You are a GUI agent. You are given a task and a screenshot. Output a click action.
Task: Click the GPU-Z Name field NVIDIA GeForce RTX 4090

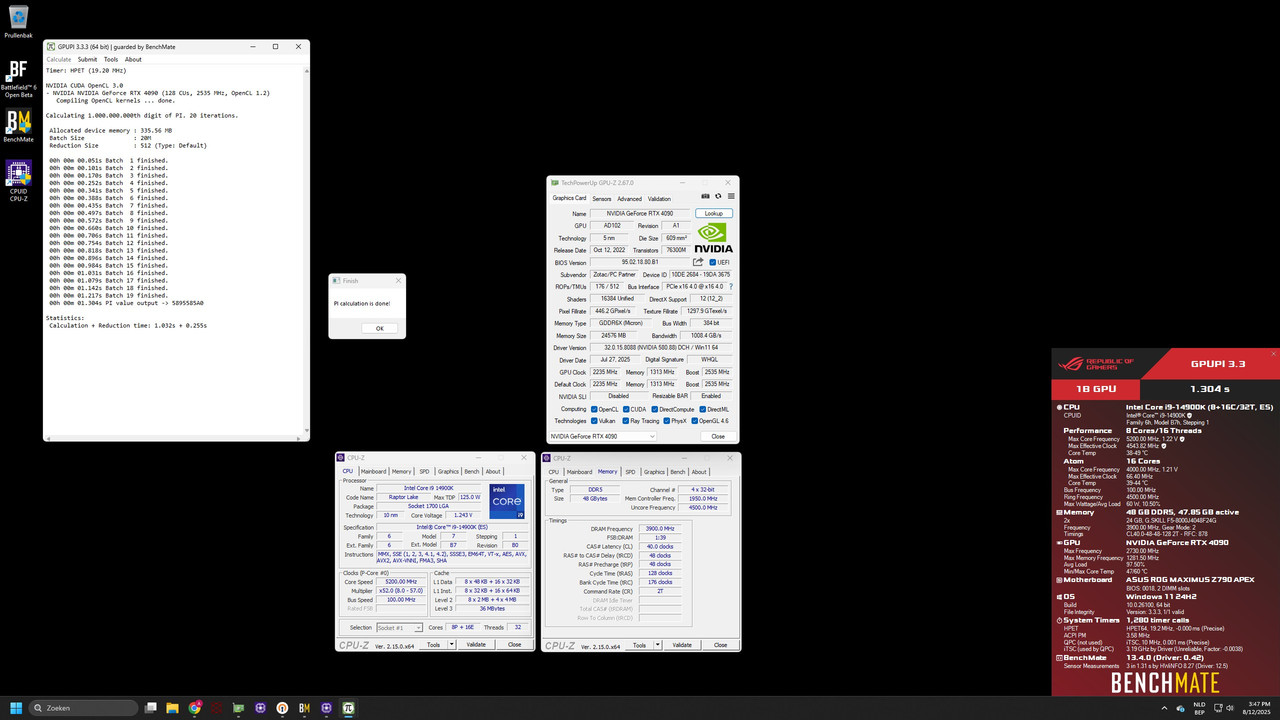[x=640, y=214]
